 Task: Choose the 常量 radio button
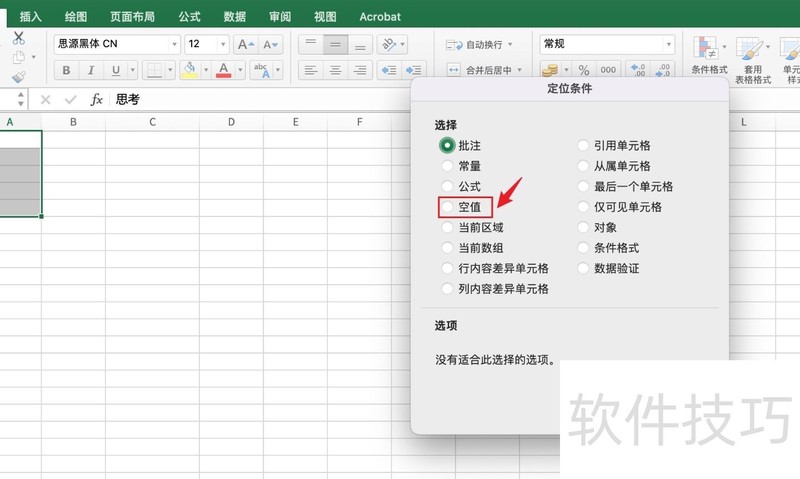448,166
